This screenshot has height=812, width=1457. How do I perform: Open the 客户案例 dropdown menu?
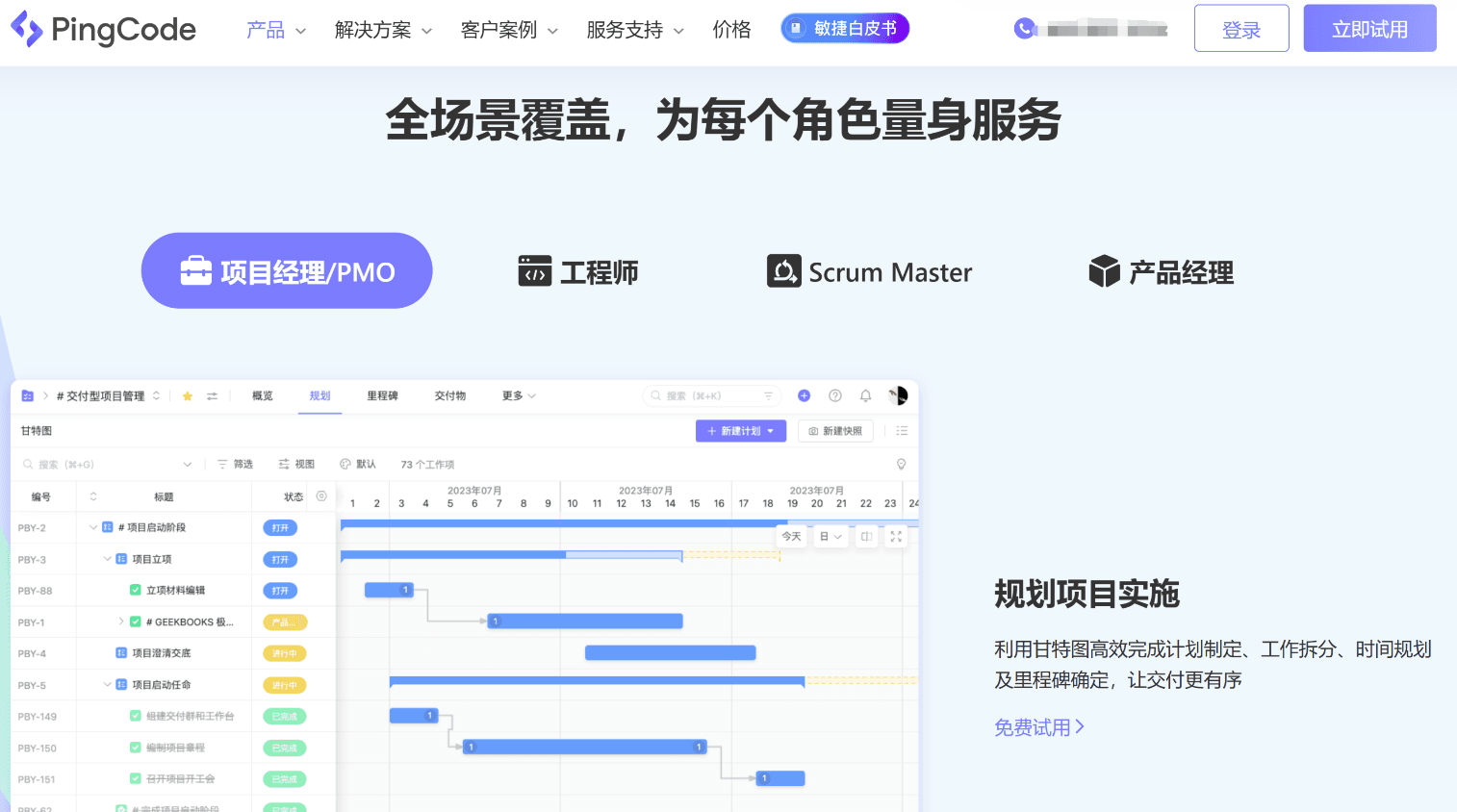pos(509,30)
